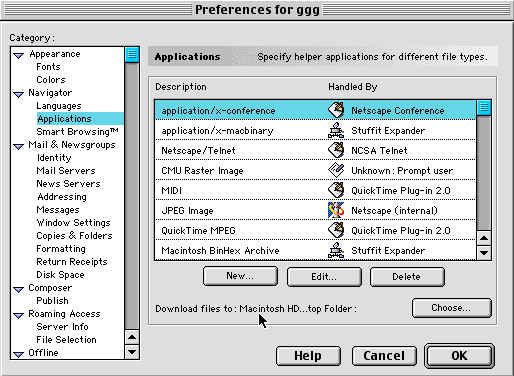Click the Roaming Access label
This screenshot has width=514, height=376.
pos(64,314)
